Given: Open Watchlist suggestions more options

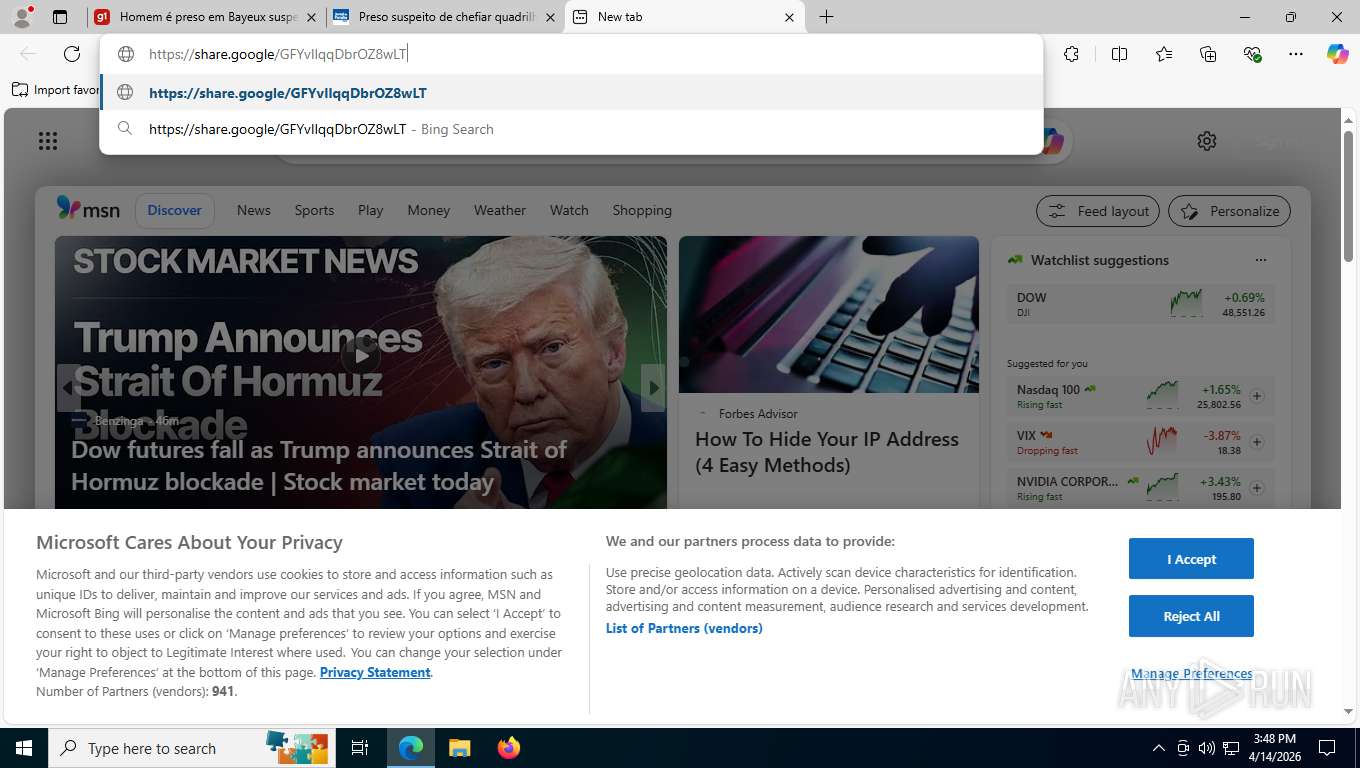Looking at the screenshot, I should (1261, 260).
